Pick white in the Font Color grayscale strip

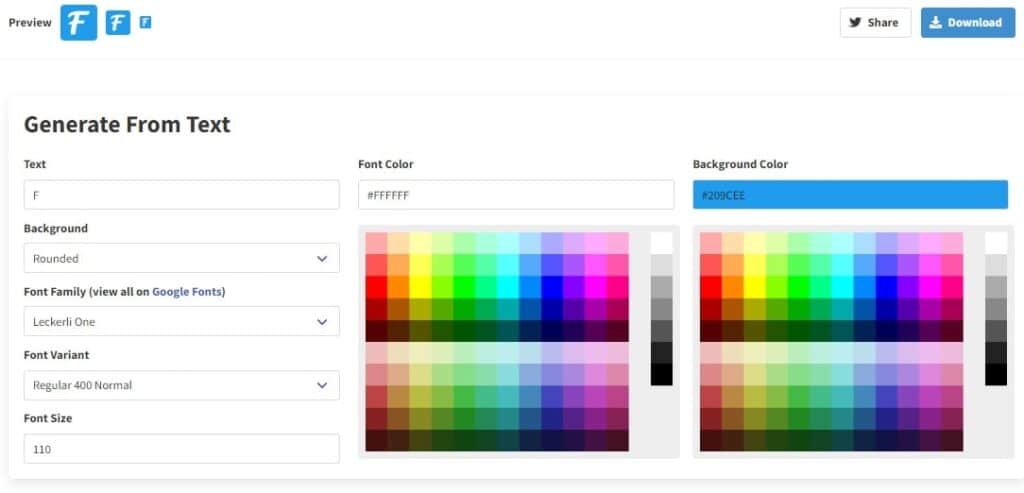tap(662, 243)
